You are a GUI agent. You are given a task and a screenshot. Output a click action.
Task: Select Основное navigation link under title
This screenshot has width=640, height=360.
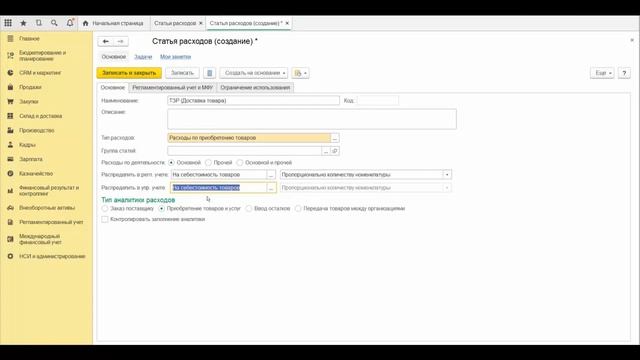tap(114, 57)
